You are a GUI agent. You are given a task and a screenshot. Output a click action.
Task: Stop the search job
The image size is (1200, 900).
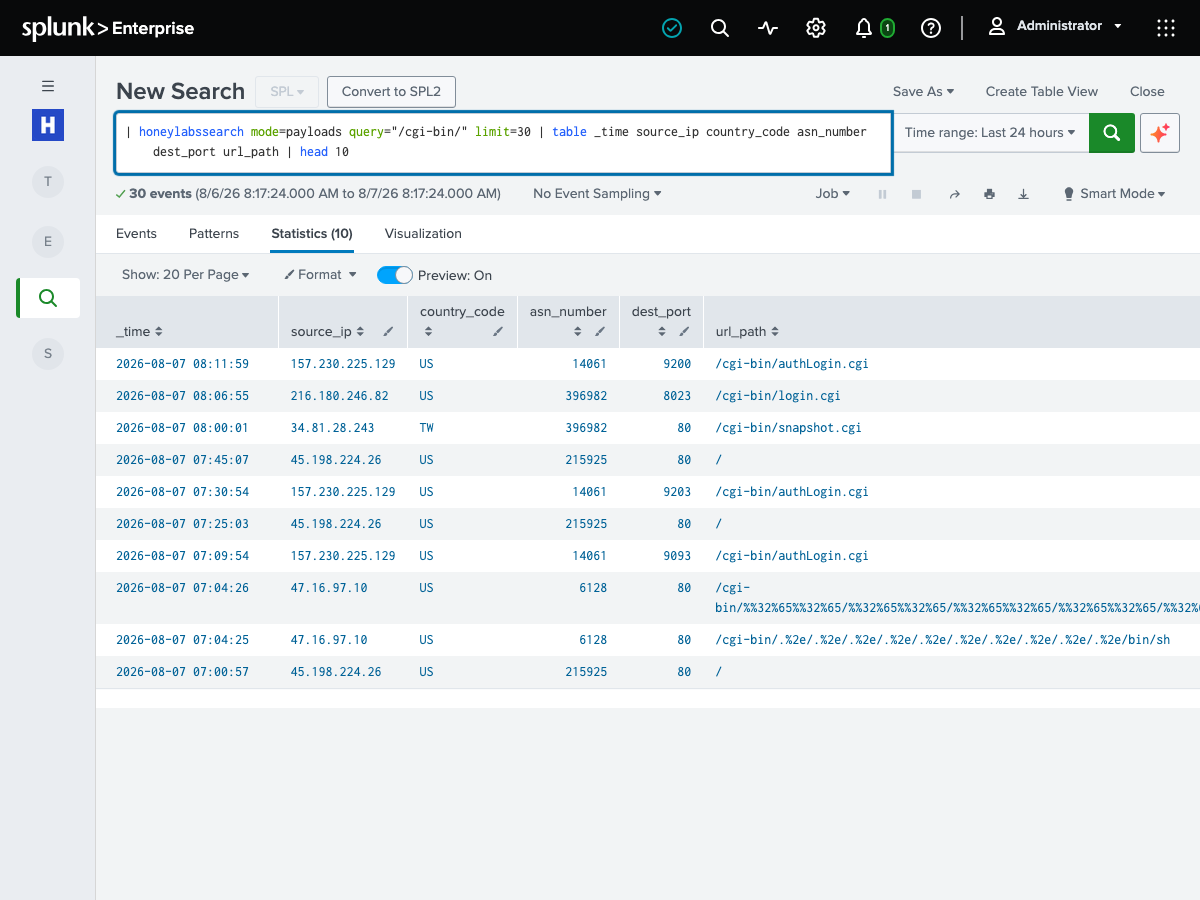click(x=916, y=194)
